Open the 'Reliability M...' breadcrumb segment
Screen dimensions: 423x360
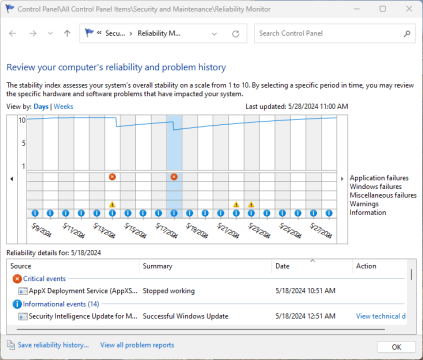(x=159, y=33)
